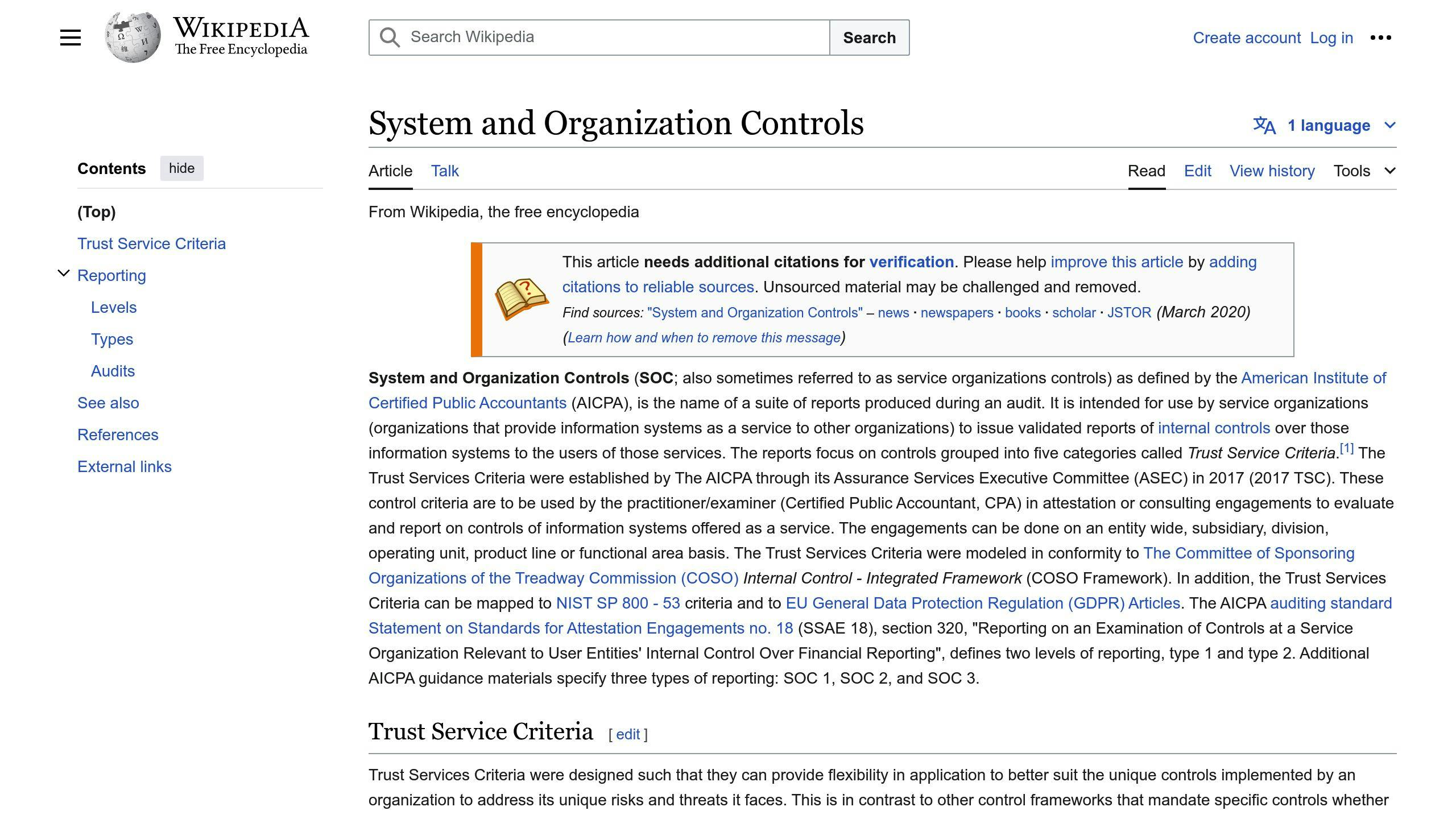Focus the Search Wikipedia input field
This screenshot has height=819, width=1456.
point(614,38)
